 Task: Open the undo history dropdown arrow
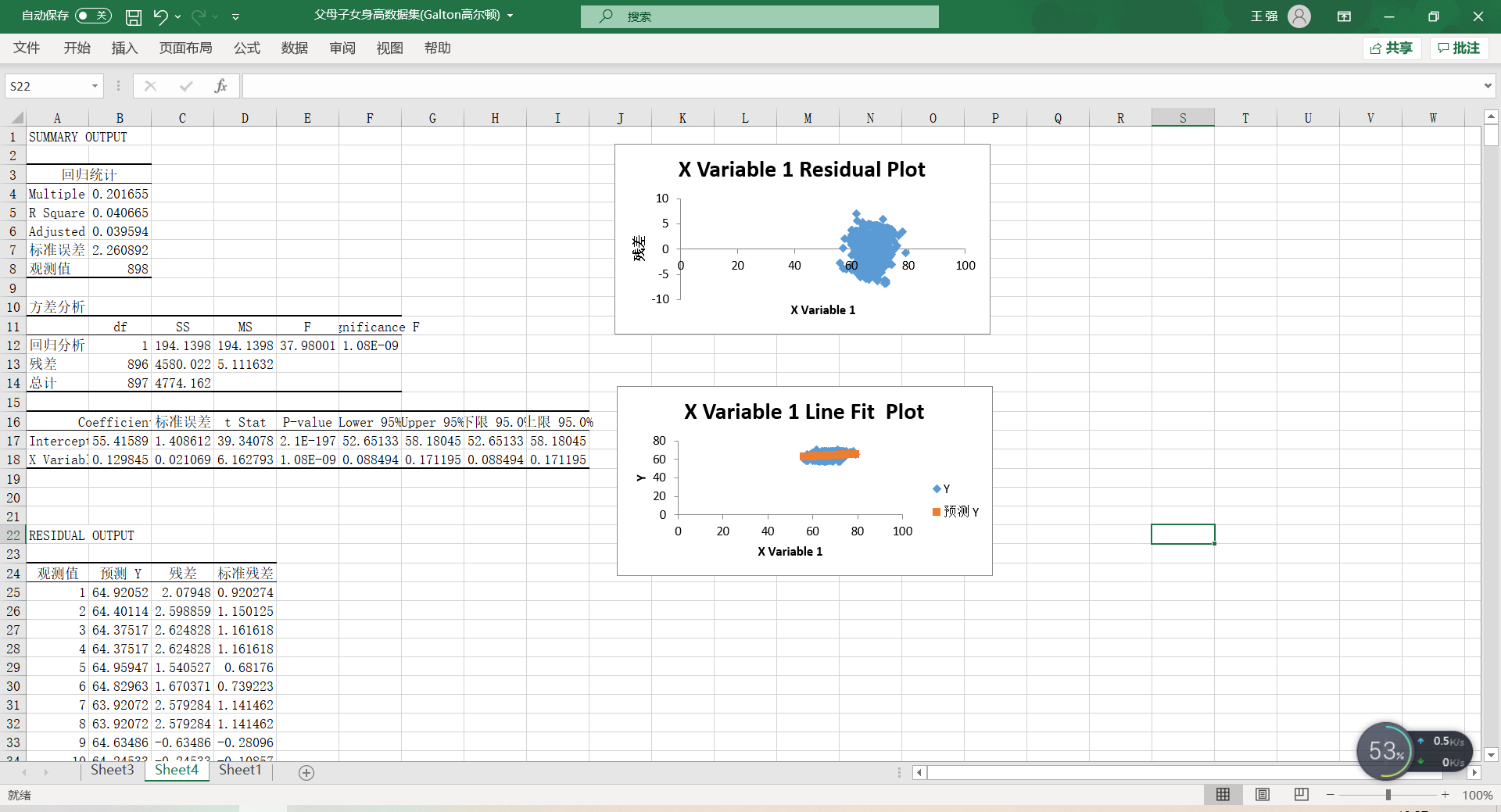click(178, 16)
